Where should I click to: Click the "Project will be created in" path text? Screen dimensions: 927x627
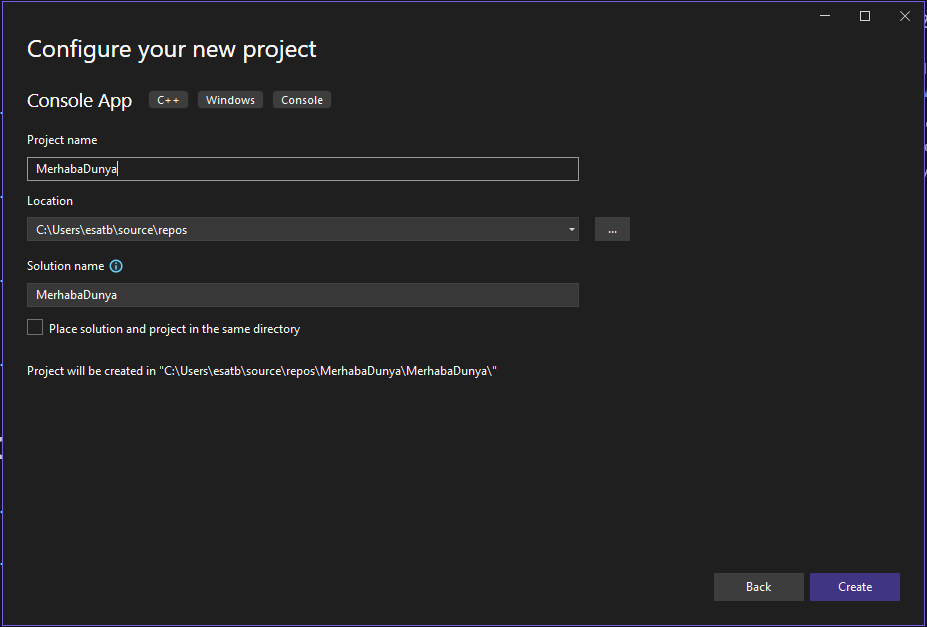tap(262, 371)
